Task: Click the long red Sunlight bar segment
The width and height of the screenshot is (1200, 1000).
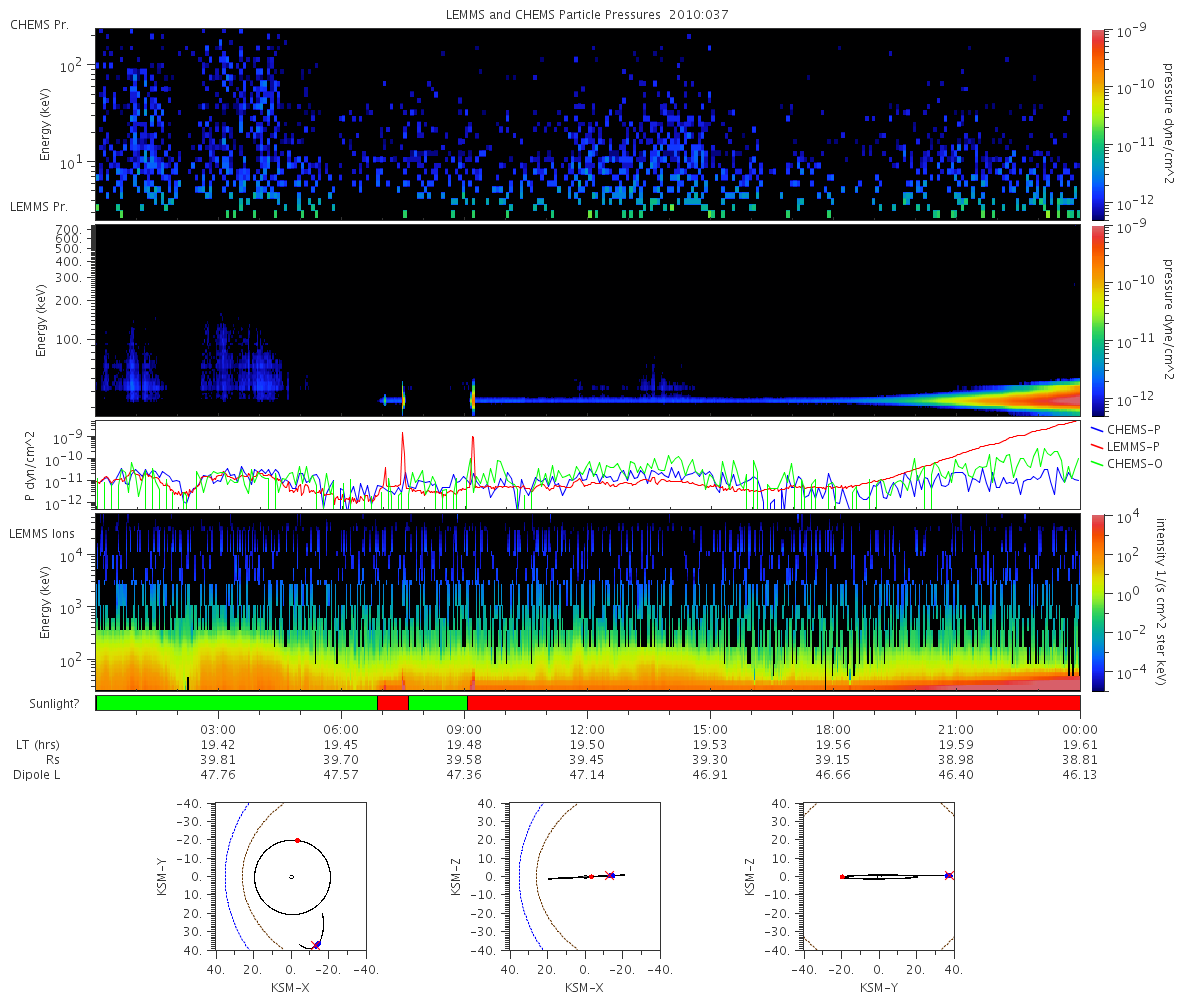Action: tap(773, 703)
